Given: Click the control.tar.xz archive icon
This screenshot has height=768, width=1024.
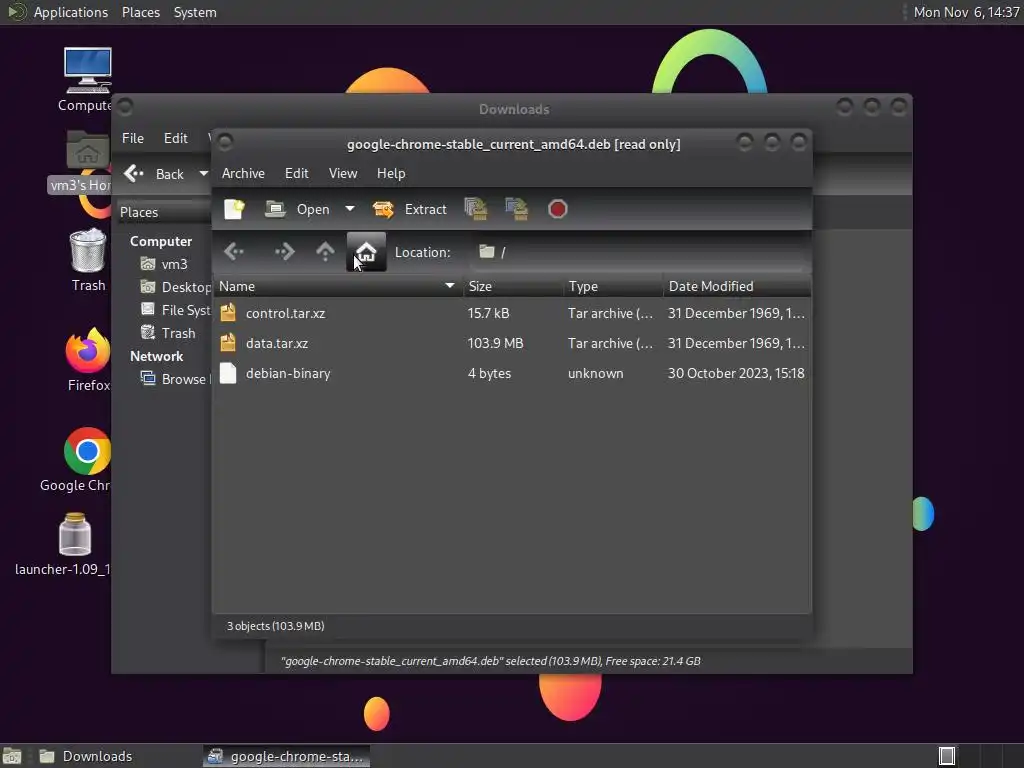Looking at the screenshot, I should [228, 313].
